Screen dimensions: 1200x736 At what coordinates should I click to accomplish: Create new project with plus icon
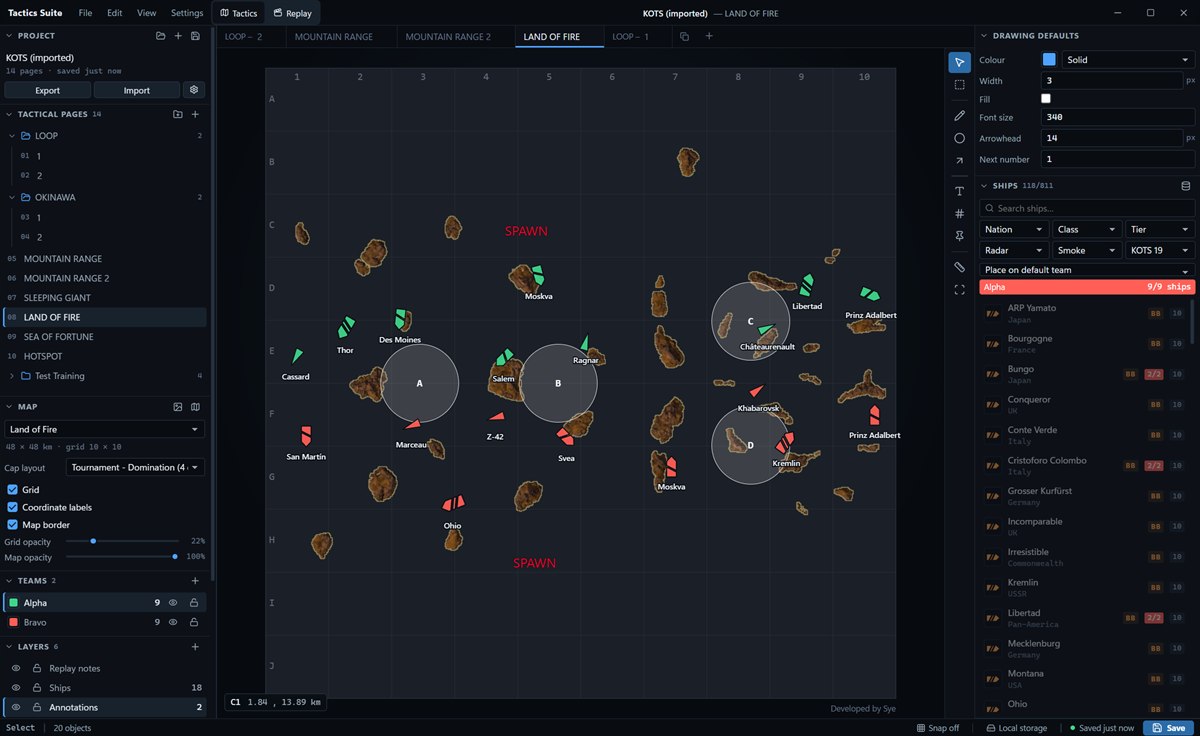178,36
